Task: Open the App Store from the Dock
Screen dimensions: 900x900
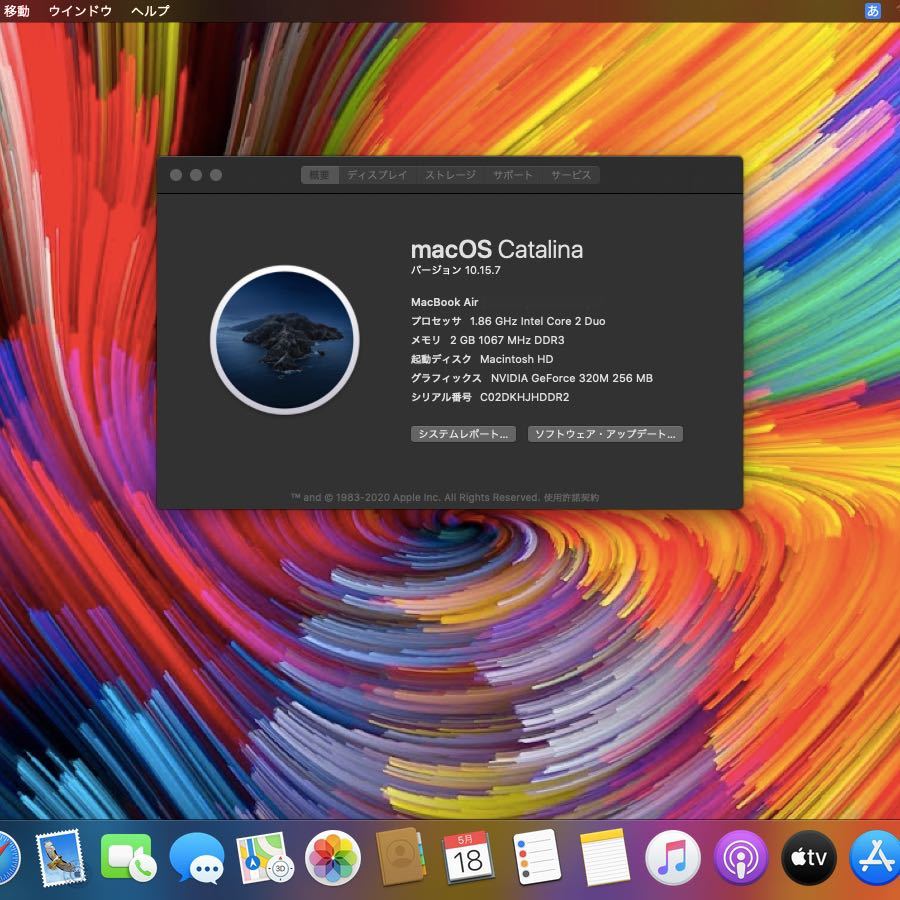Action: pyautogui.click(x=875, y=858)
